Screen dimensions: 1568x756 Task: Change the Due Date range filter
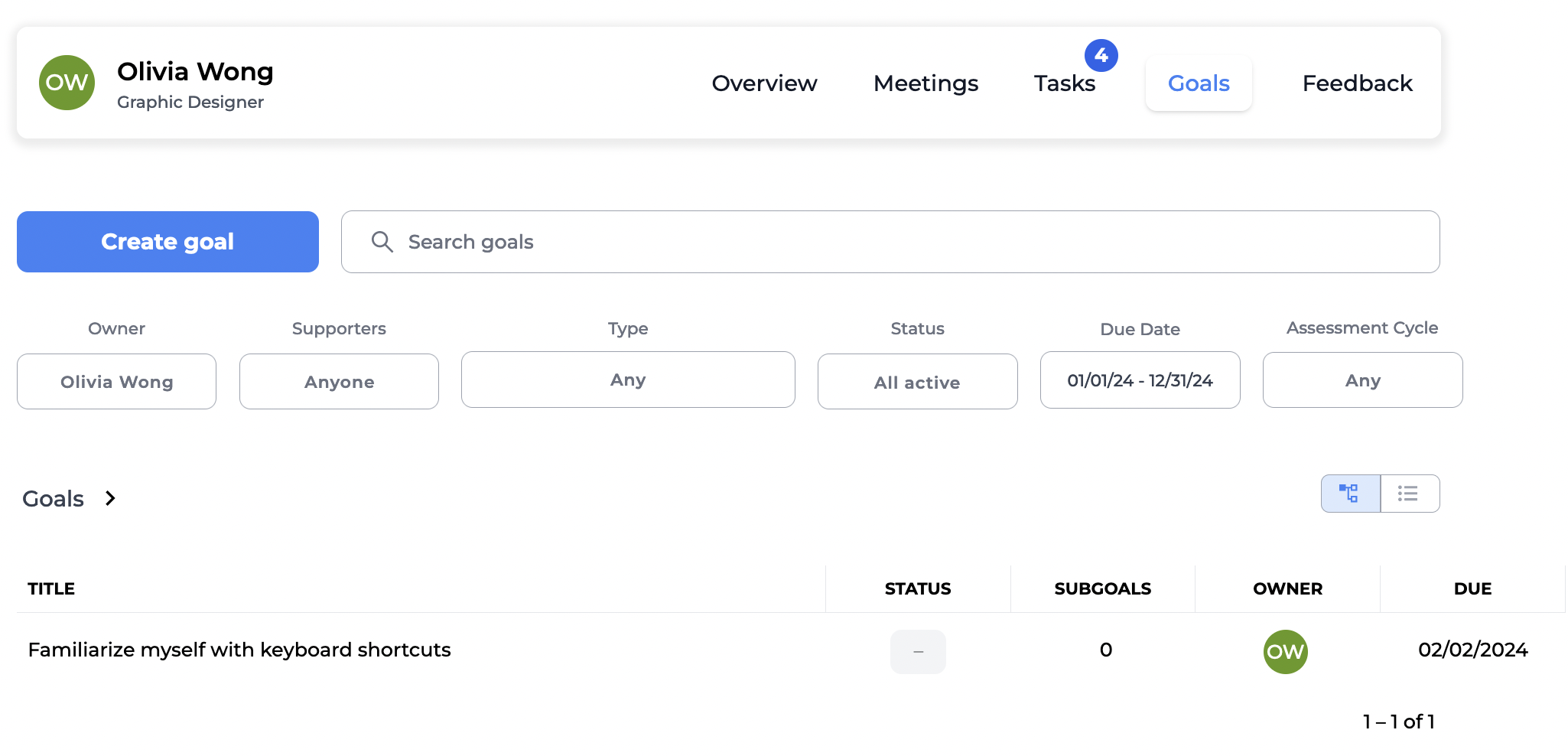[1140, 380]
